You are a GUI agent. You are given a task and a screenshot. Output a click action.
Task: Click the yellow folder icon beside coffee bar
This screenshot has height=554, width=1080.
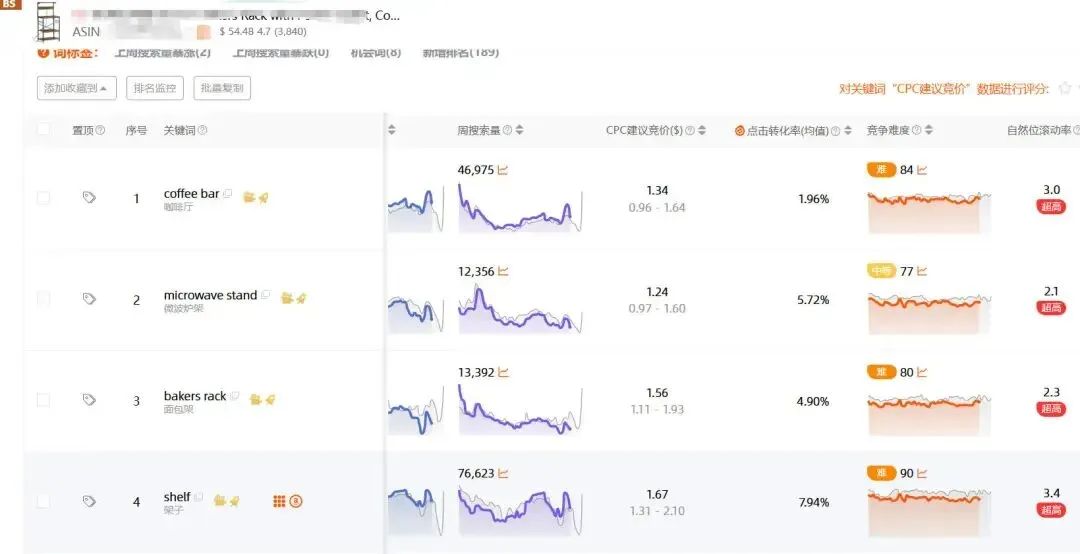(x=249, y=198)
